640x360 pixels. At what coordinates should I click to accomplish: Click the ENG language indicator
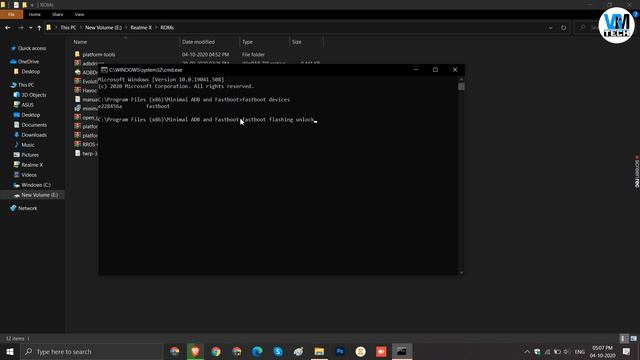(580, 352)
